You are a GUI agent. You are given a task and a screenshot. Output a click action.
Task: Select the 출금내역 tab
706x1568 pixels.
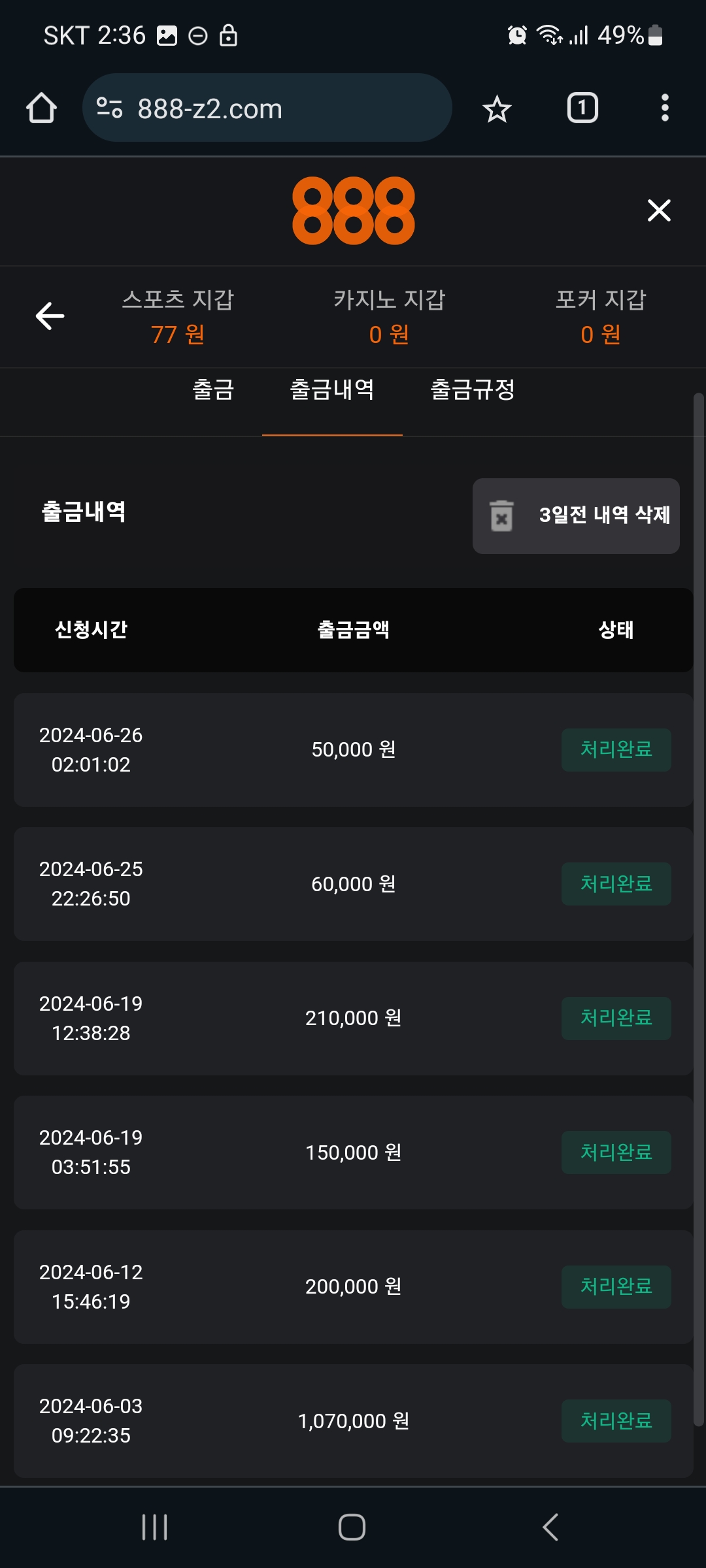click(332, 390)
